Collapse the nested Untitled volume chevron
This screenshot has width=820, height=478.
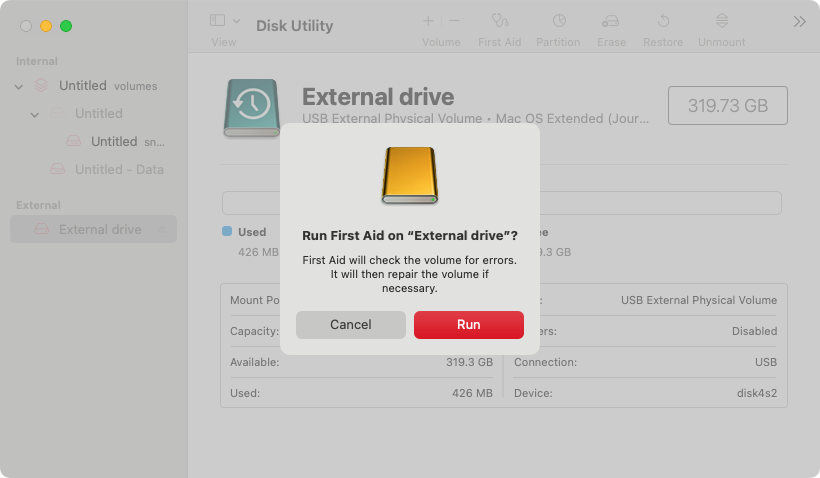[35, 115]
